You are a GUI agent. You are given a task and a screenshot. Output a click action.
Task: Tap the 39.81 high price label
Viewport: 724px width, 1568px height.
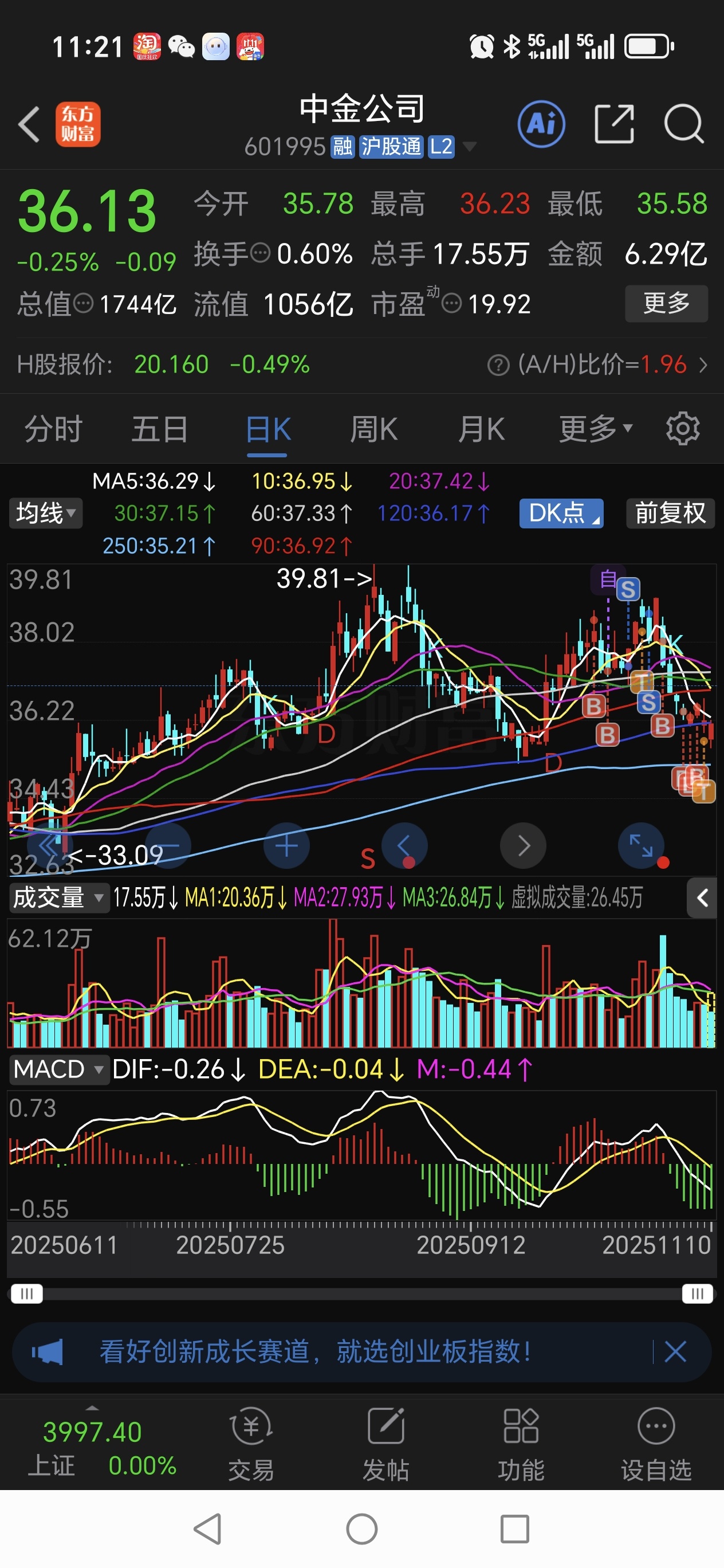tap(324, 578)
